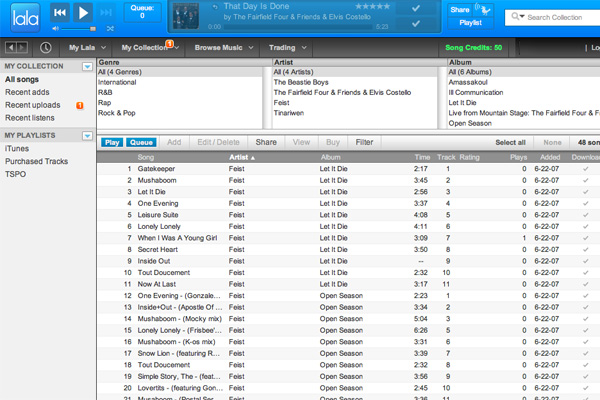Open the Queue counter box
The width and height of the screenshot is (600, 400).
[x=142, y=12]
